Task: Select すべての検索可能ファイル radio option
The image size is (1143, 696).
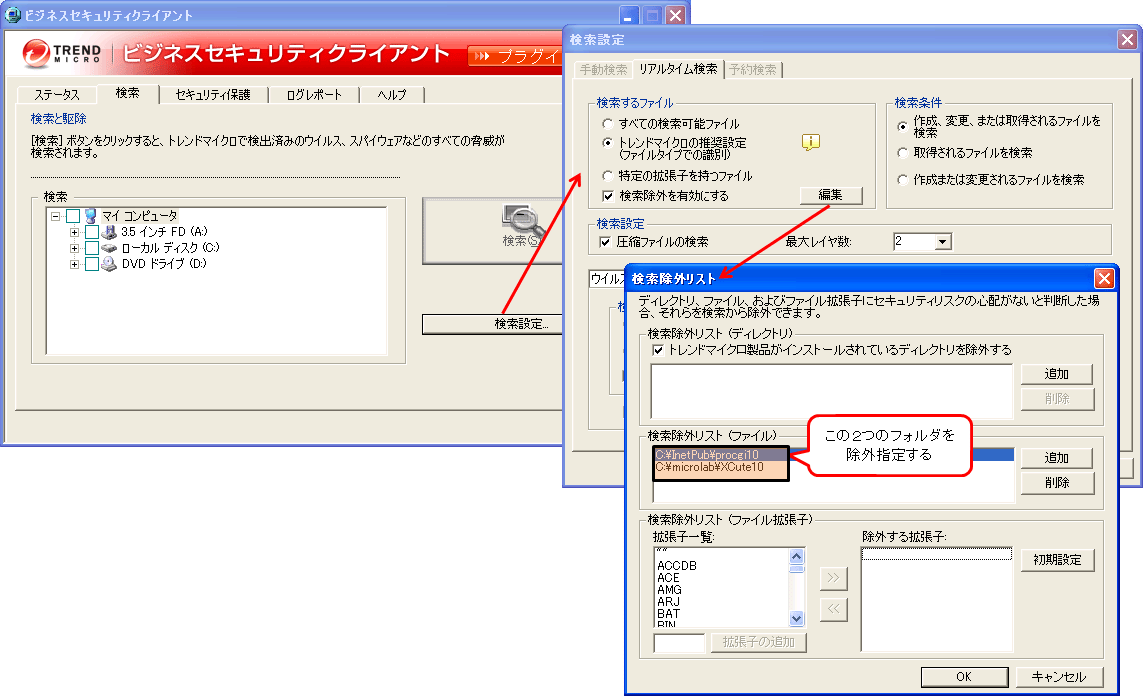Action: 607,124
